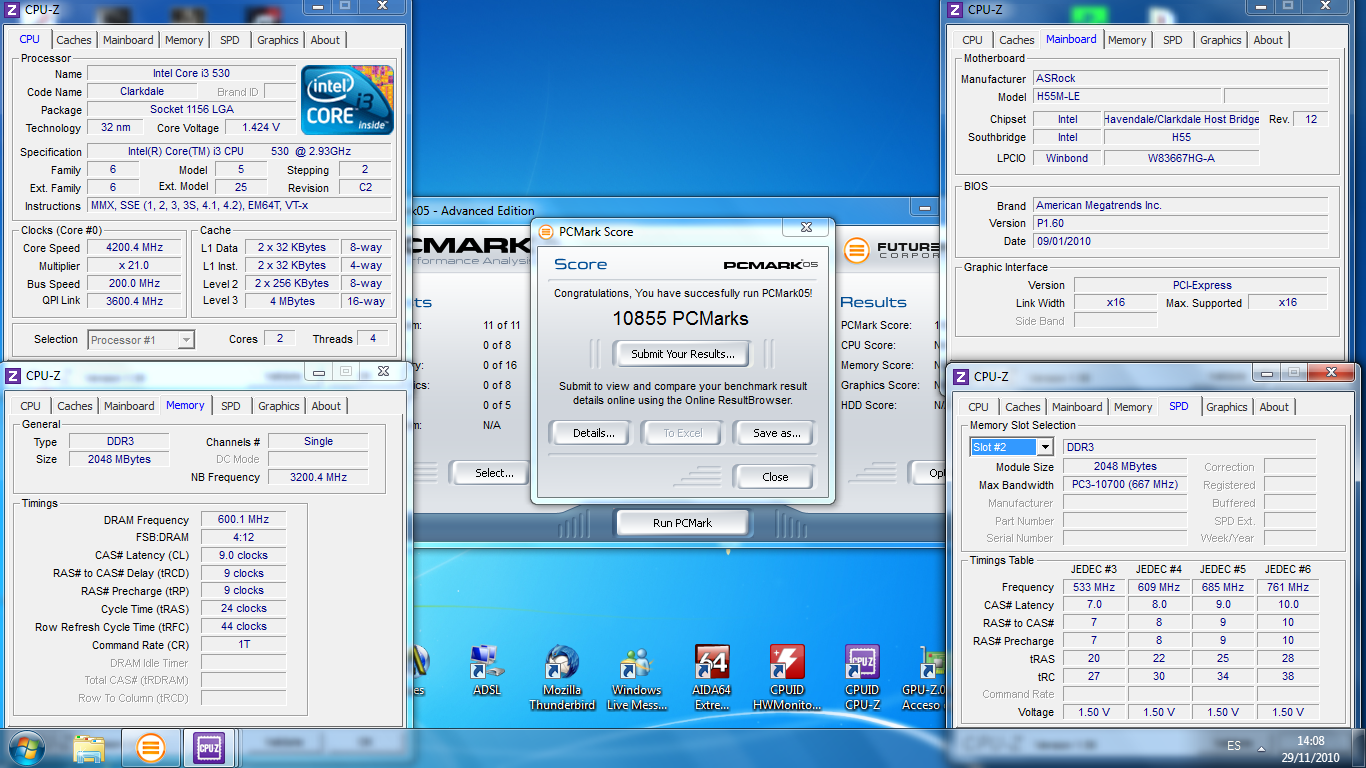This screenshot has width=1366, height=768.
Task: Click the Intel Core i3 530 name field
Action: pyautogui.click(x=191, y=73)
